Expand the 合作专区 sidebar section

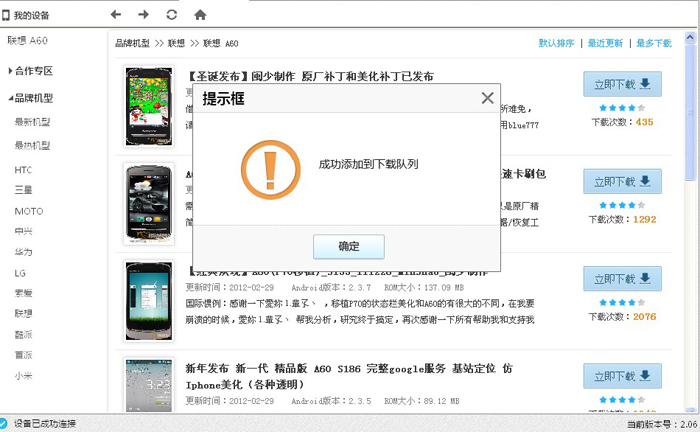click(30, 71)
